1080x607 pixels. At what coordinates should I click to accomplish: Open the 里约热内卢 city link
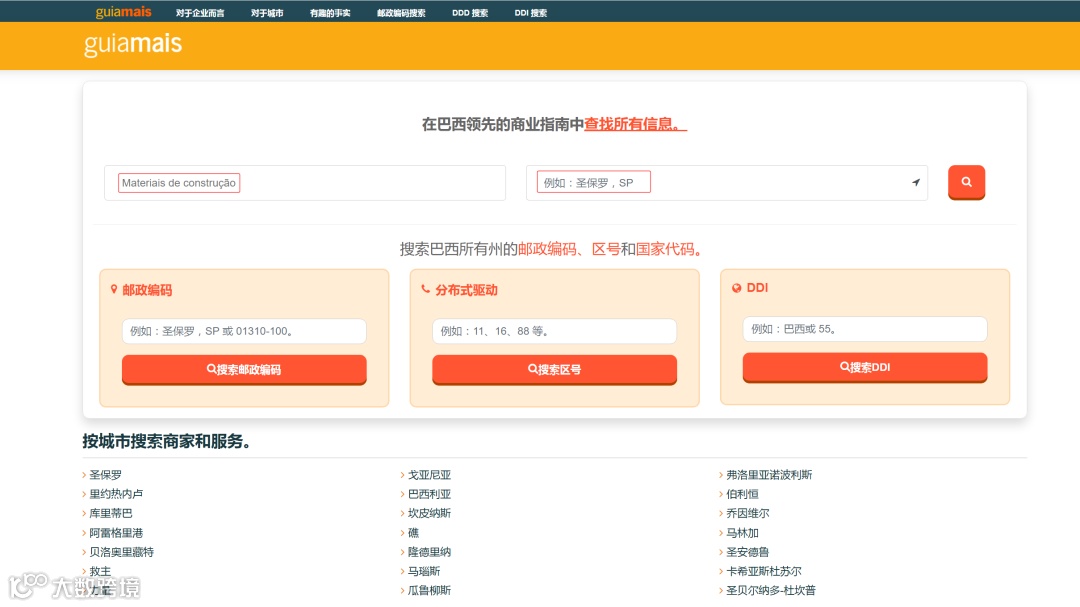click(116, 494)
